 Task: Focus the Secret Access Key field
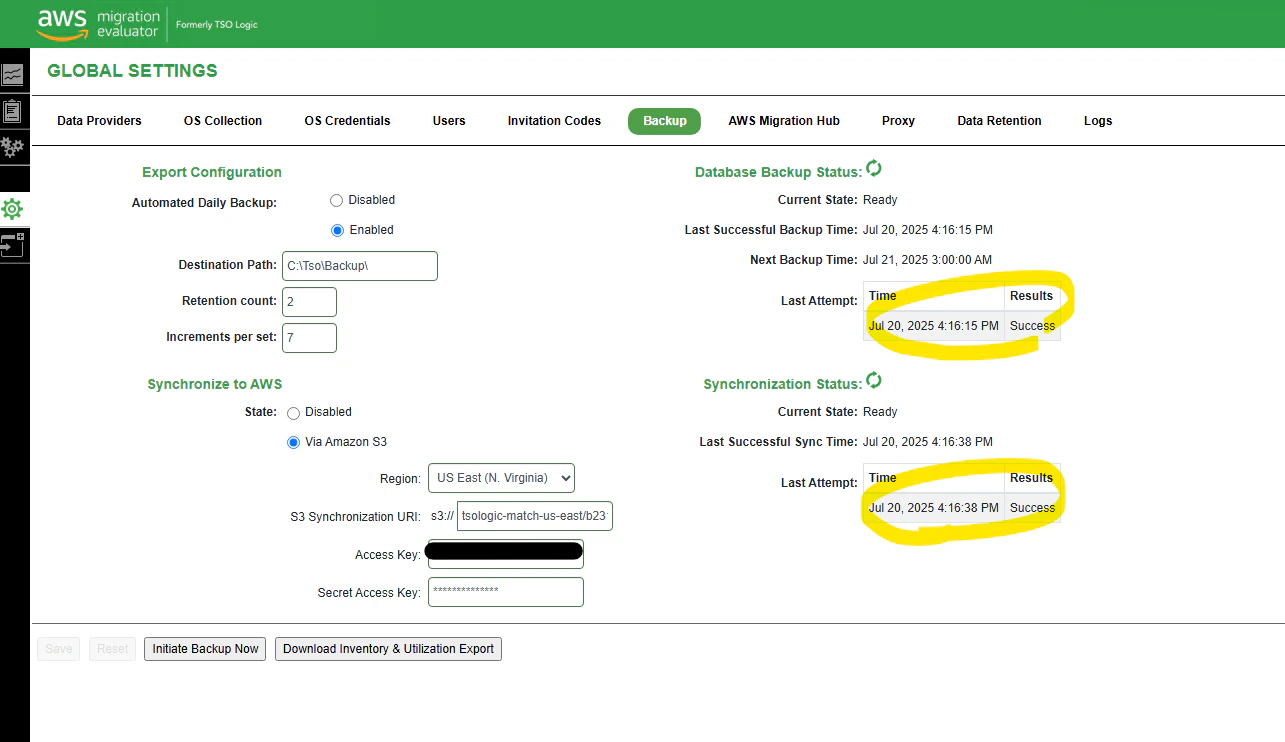506,592
